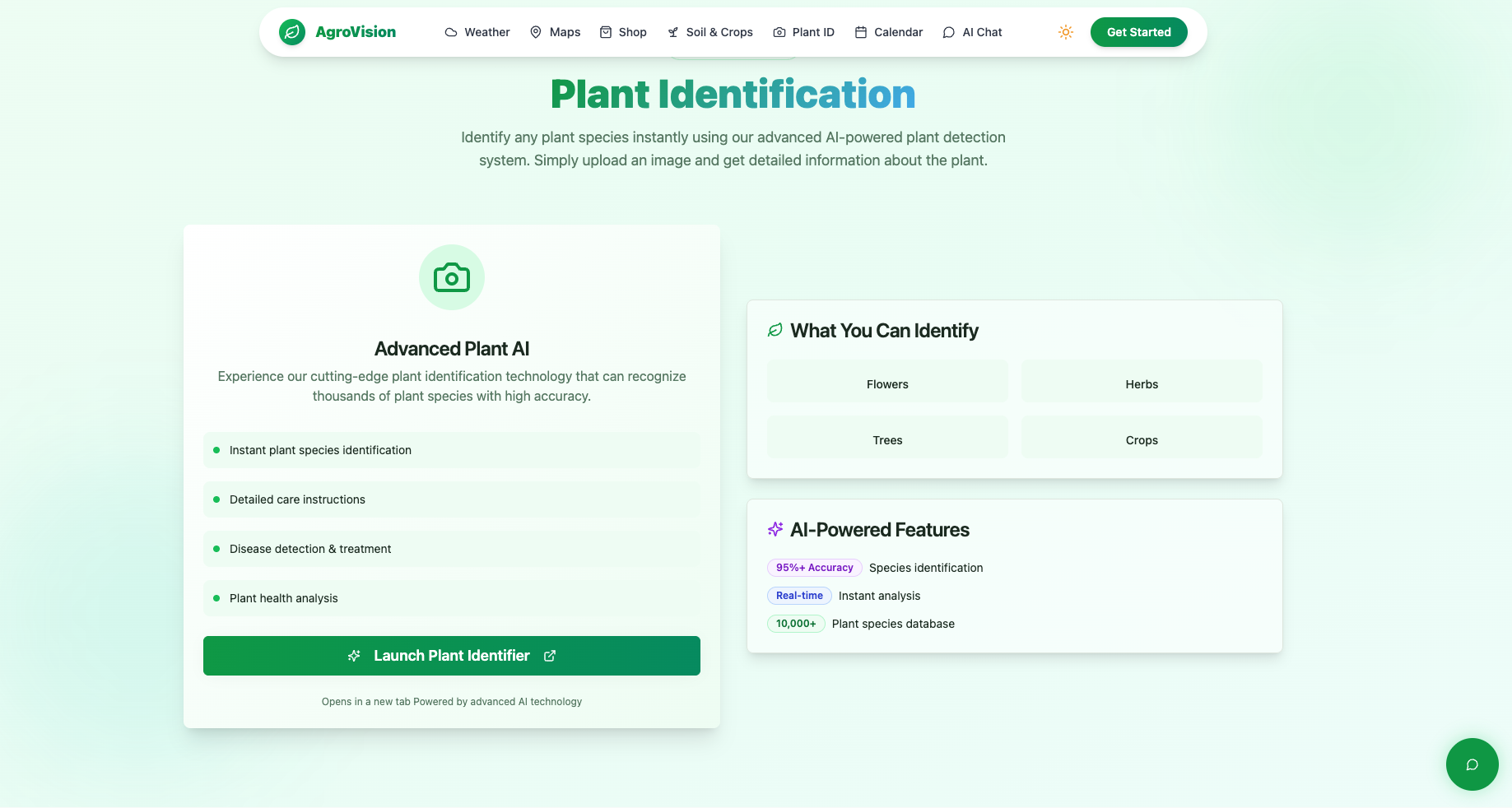Go to the Maps page
The image size is (1512, 808).
[x=555, y=32]
